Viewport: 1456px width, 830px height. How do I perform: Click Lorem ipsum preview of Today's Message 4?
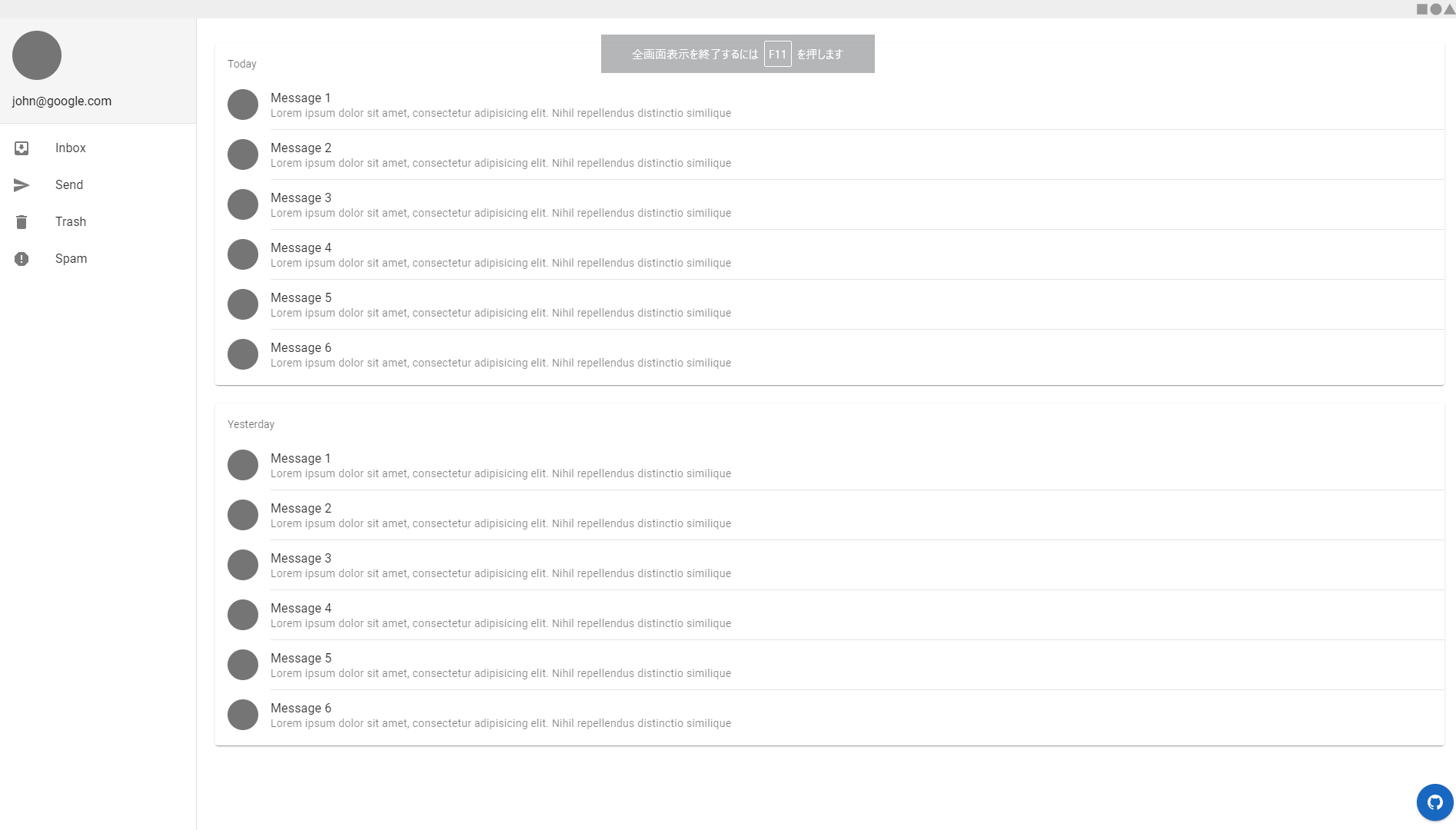coord(500,264)
